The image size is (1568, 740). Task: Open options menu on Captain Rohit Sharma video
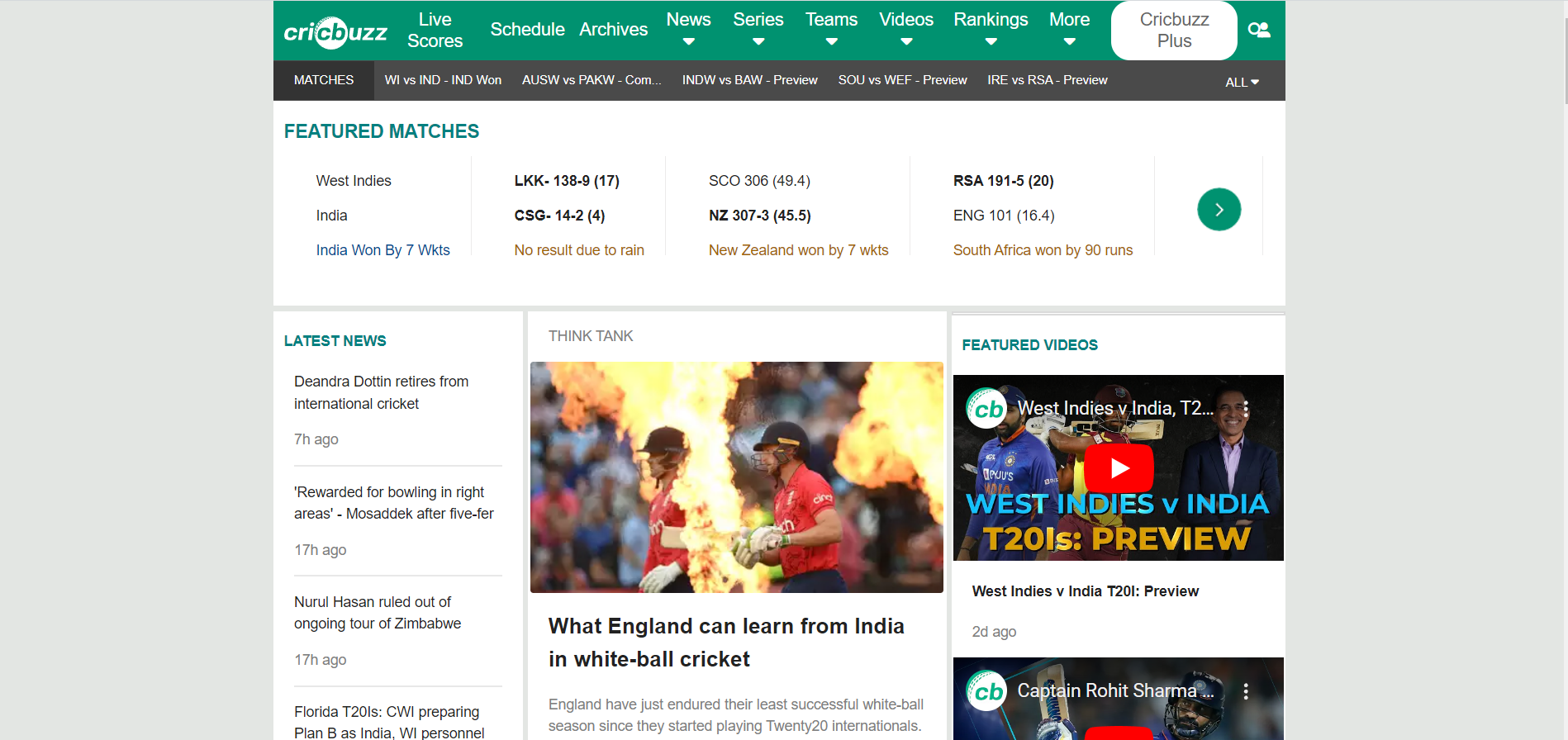[1246, 691]
